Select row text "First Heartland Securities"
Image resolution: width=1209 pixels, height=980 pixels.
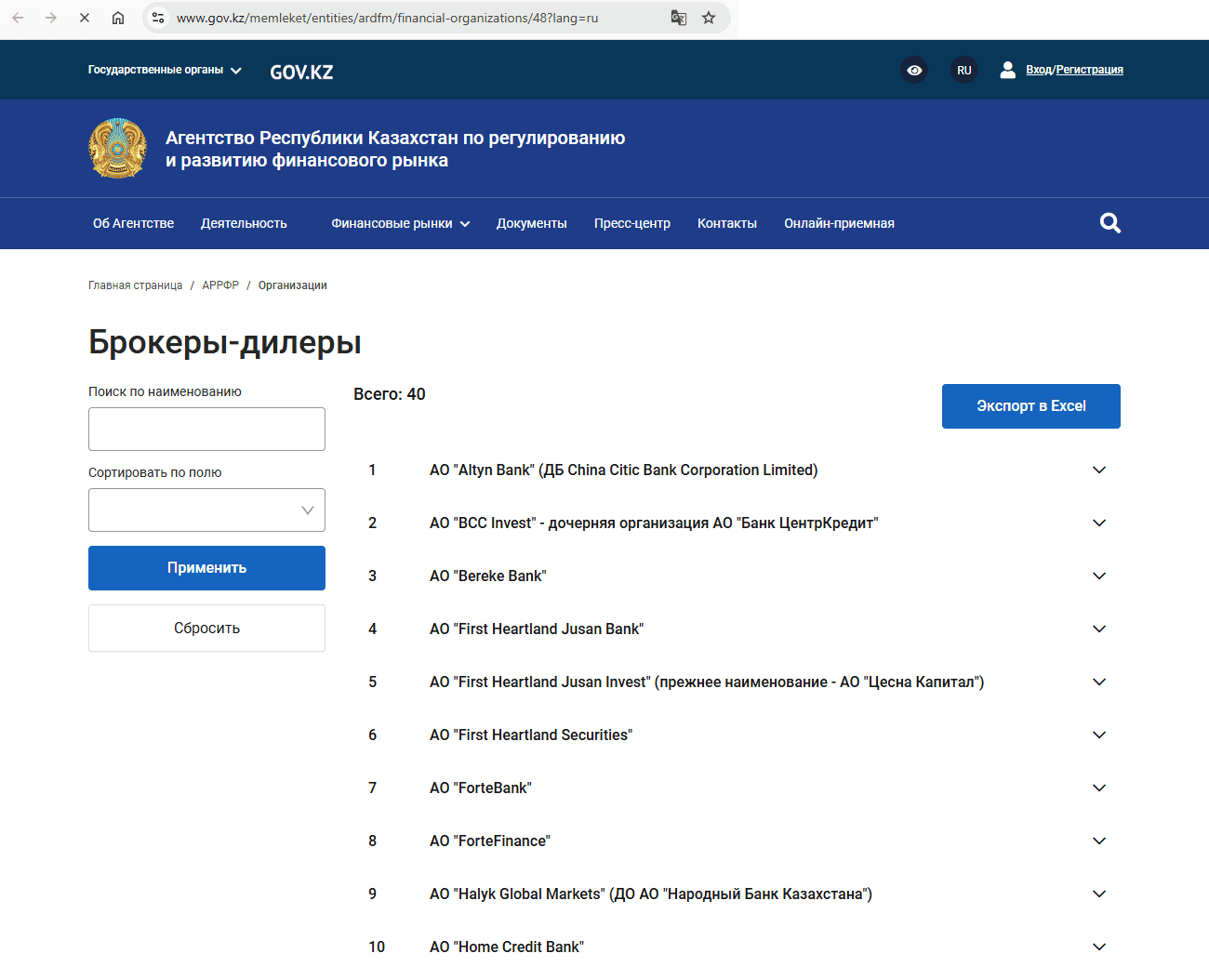(x=531, y=735)
